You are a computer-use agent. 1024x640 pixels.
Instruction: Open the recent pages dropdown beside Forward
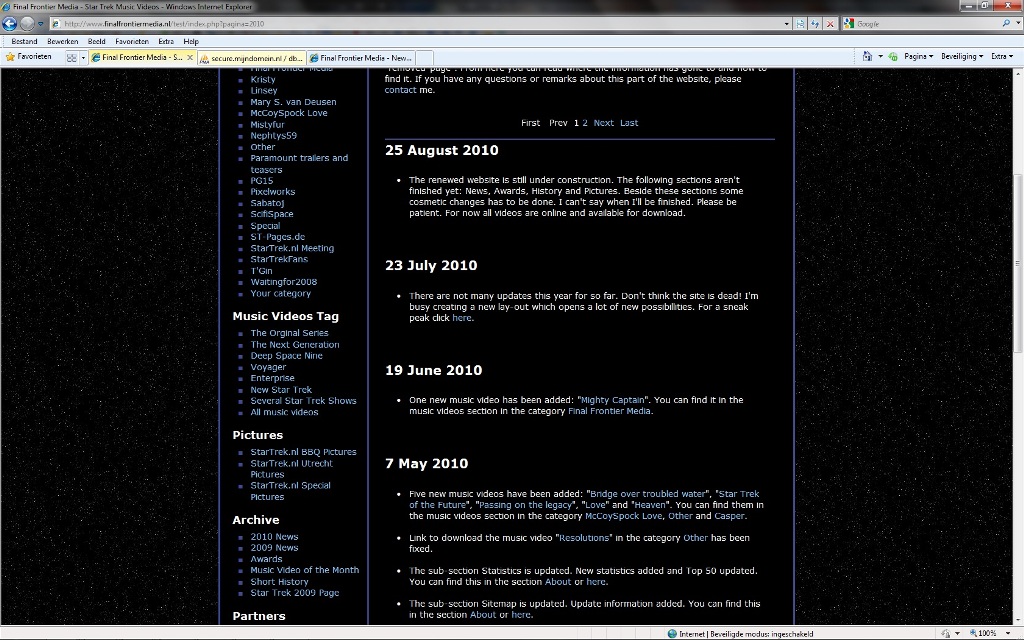tap(40, 24)
